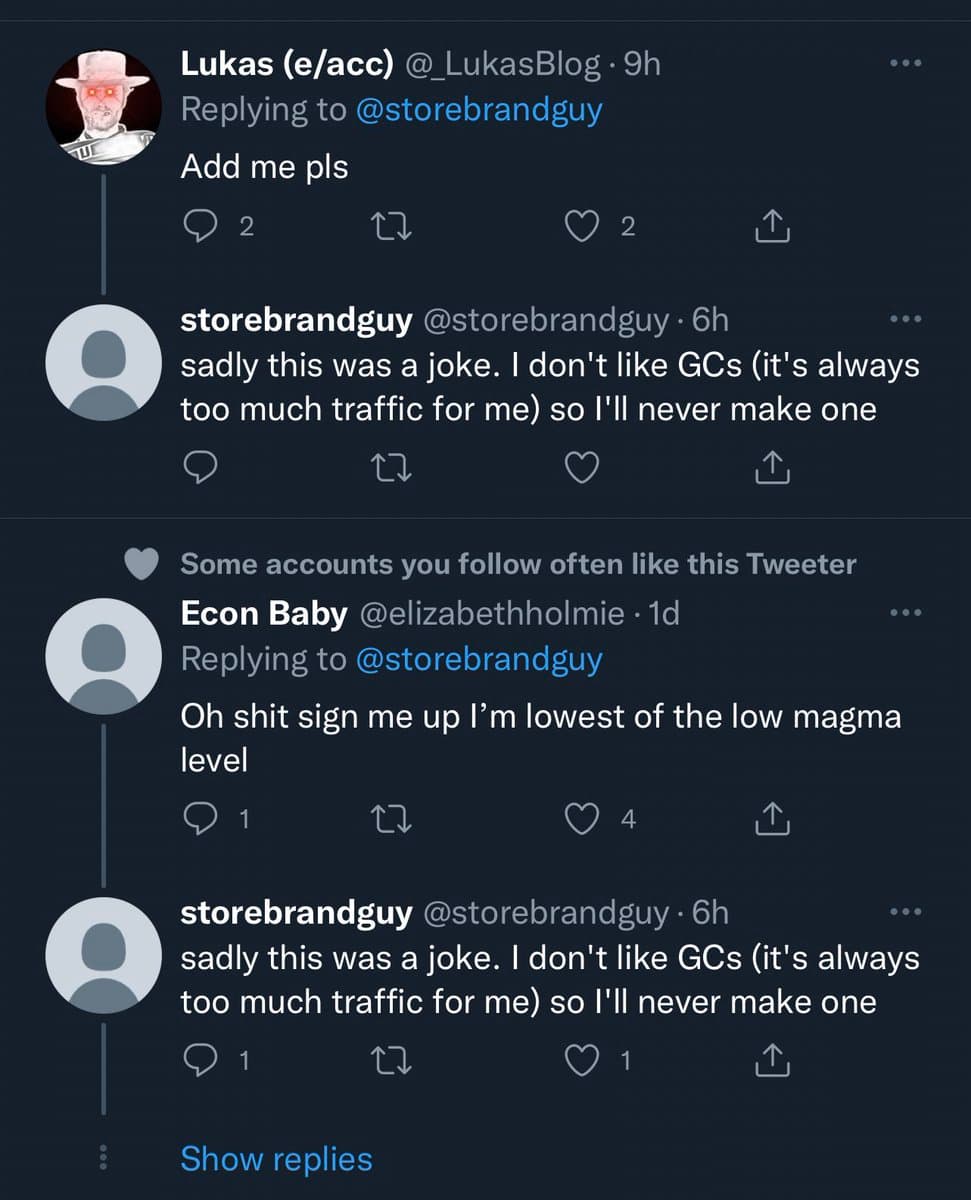Open Lukas (e/acc) profile picture
Viewport: 971px width, 1200px height.
104,107
